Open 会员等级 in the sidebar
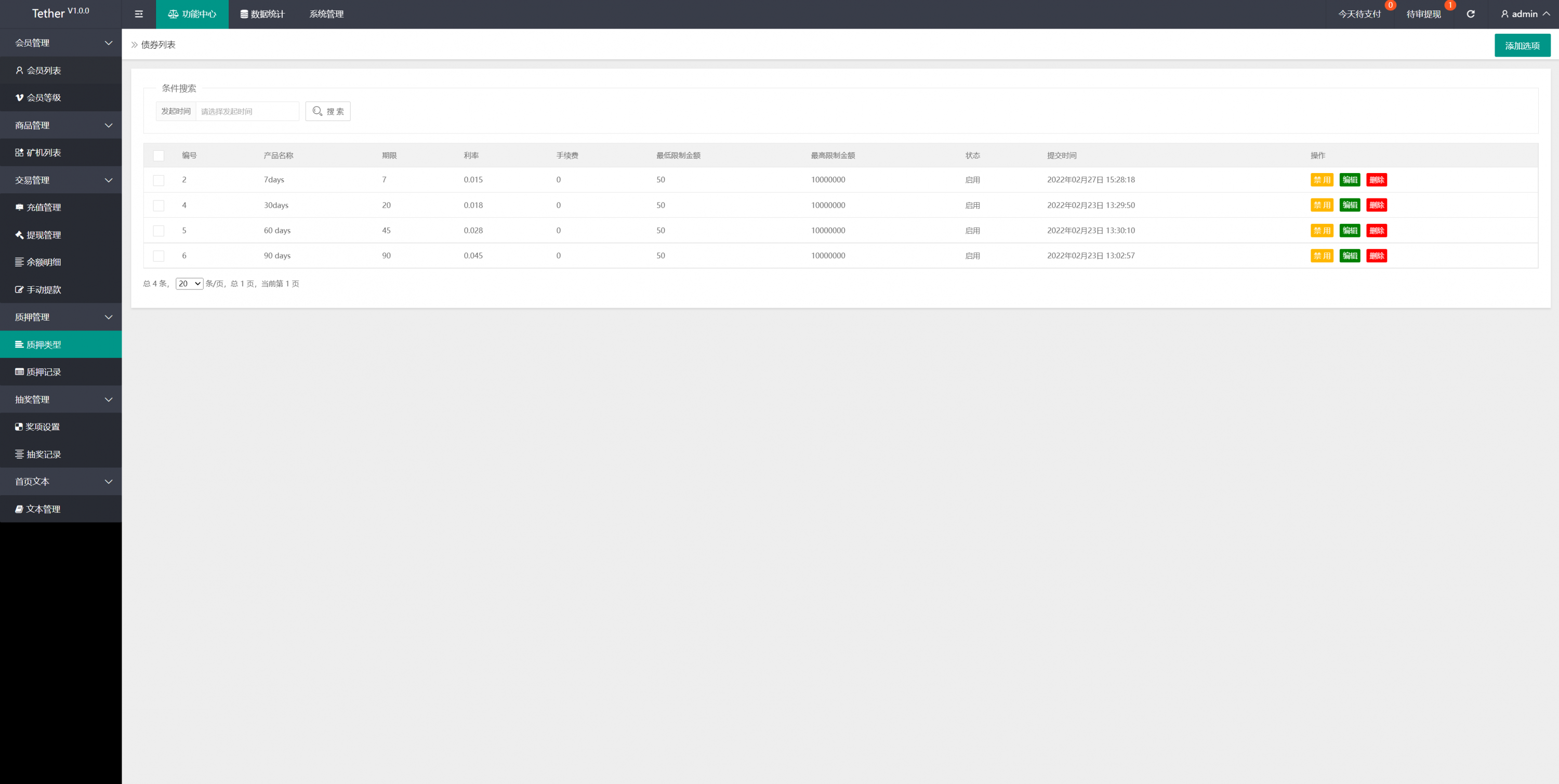Screen dimensions: 1559x784 [x=43, y=97]
